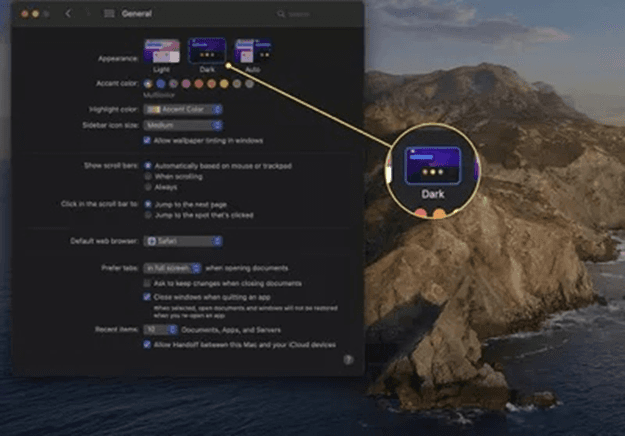Select the Light appearance thumbnail
The height and width of the screenshot is (436, 625).
(x=162, y=51)
